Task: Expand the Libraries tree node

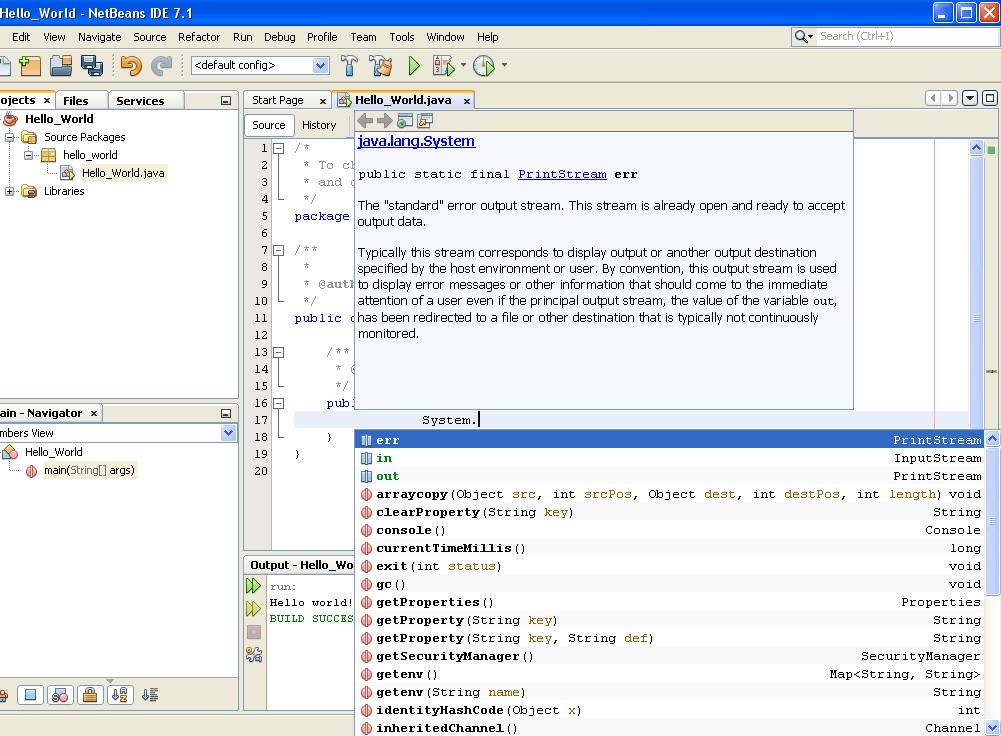Action: [10, 191]
